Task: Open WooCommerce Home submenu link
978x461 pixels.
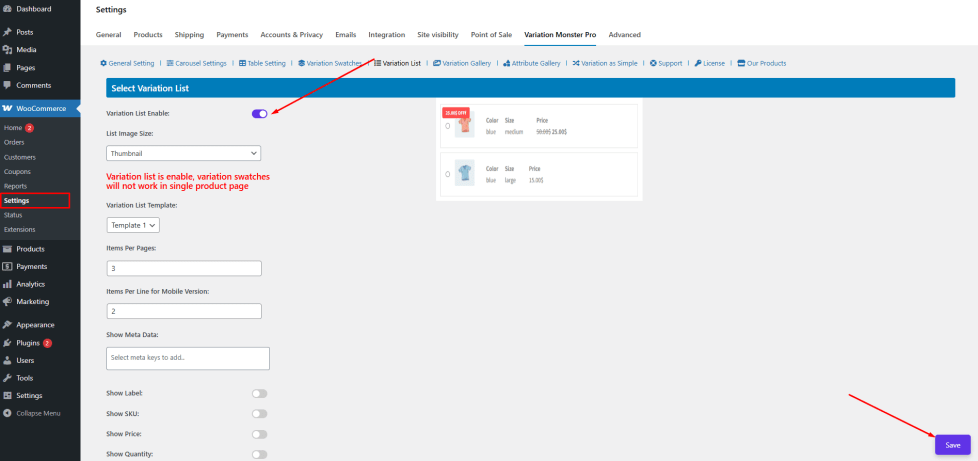Action: point(12,128)
